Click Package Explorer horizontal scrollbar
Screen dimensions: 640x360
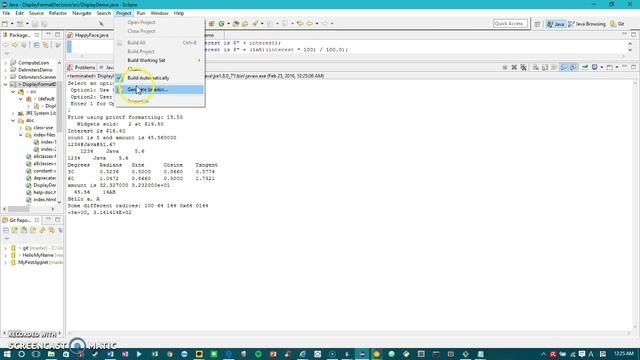pos(19,209)
